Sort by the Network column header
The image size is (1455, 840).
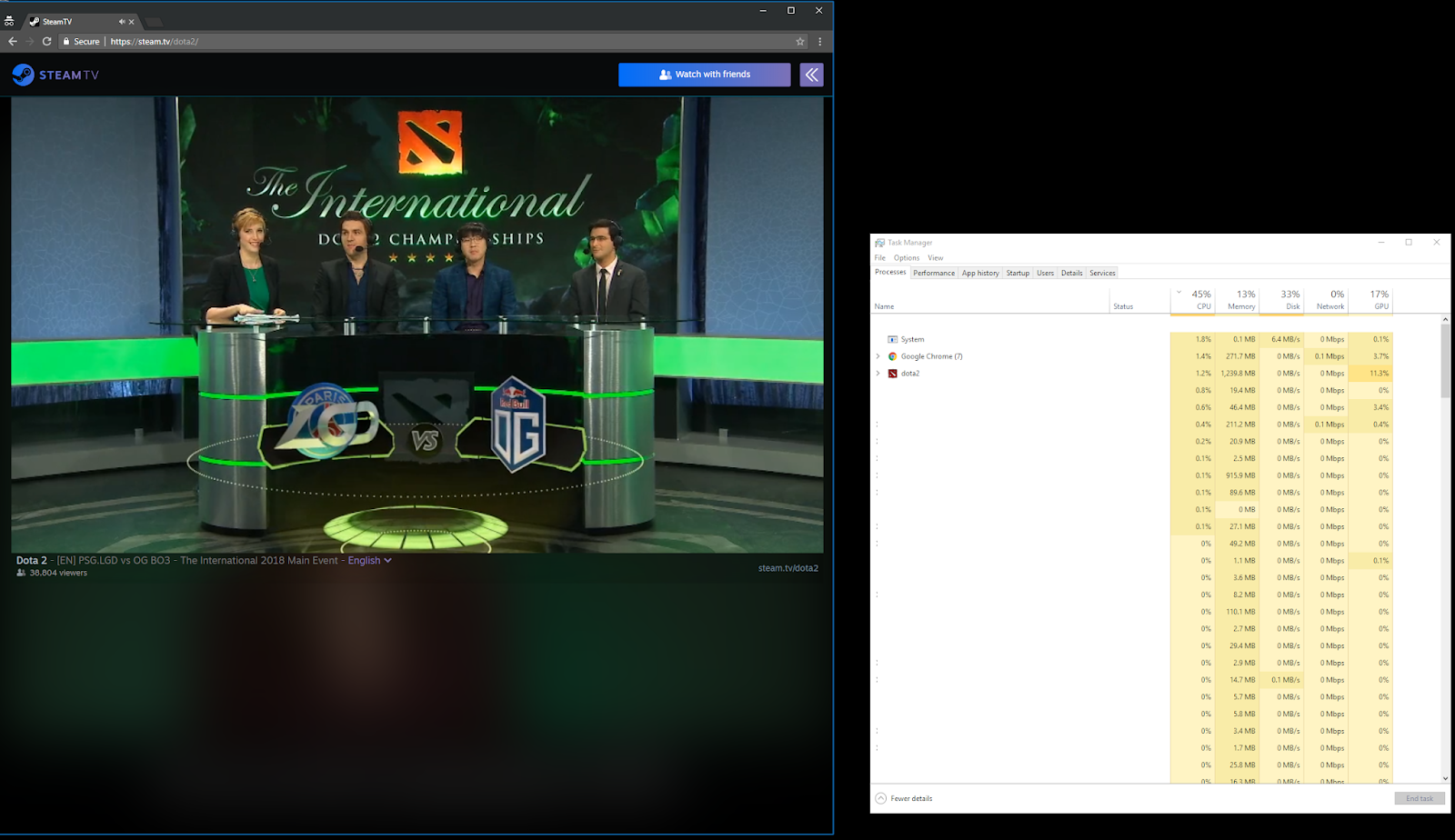(1326, 300)
